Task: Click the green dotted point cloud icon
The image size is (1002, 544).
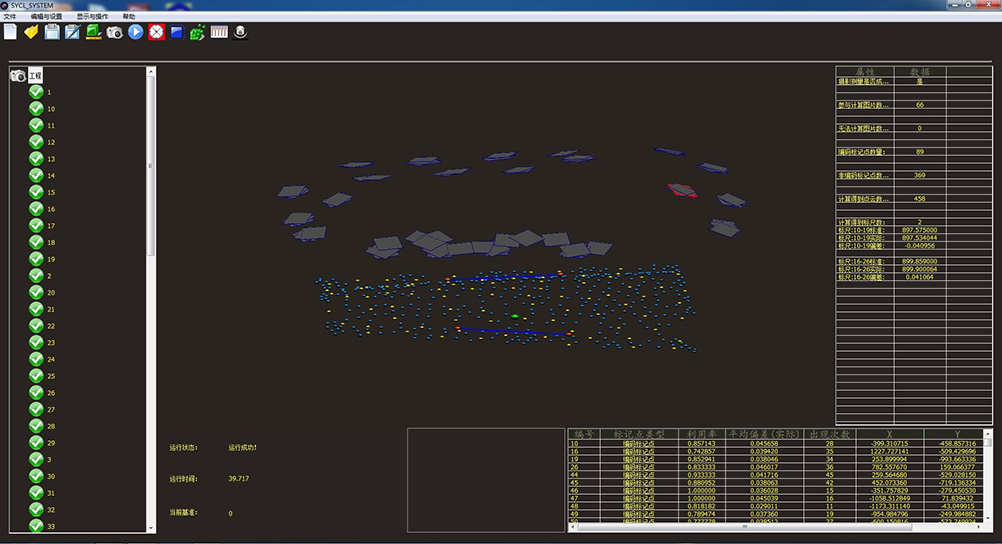Action: click(x=197, y=32)
